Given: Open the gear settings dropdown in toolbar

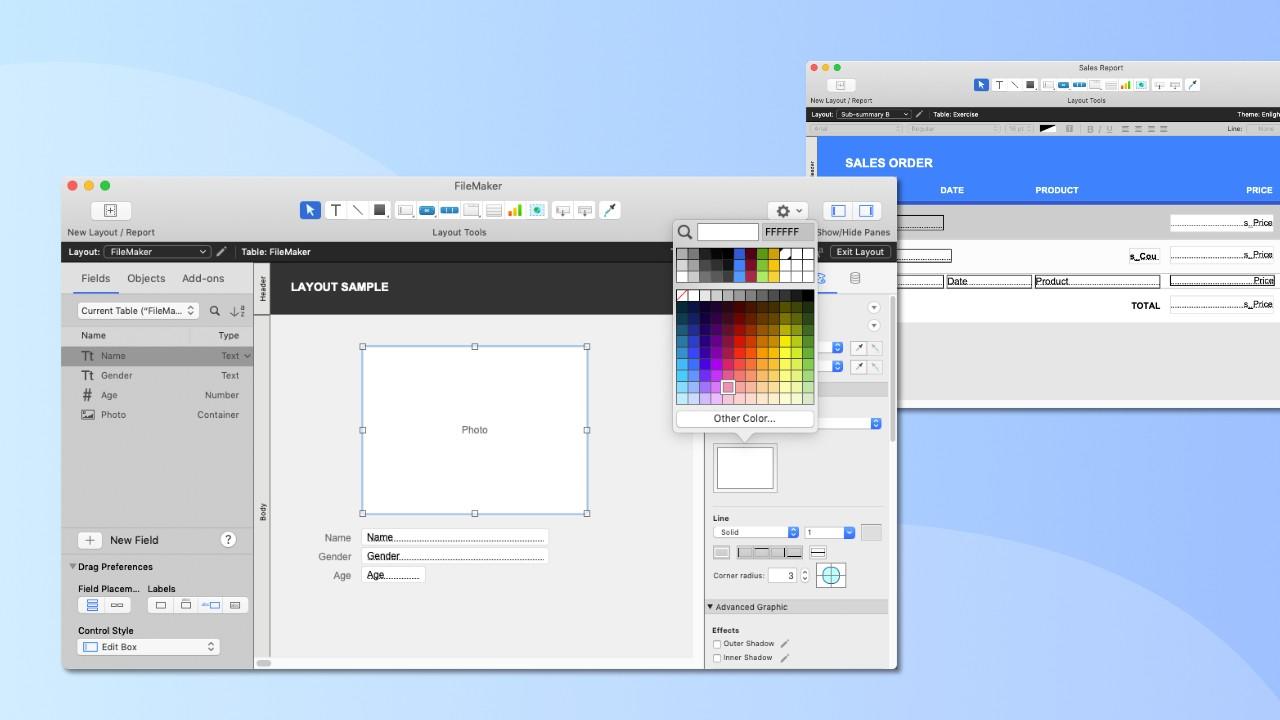Looking at the screenshot, I should 788,211.
